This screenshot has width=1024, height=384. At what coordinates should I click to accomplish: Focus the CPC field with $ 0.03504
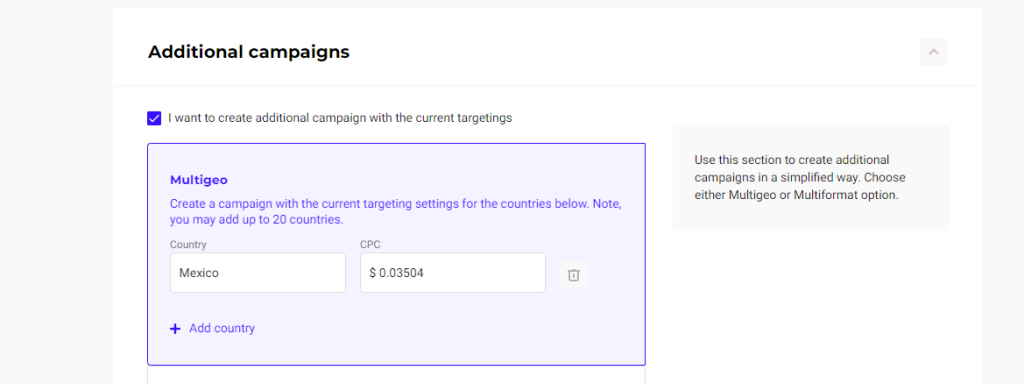pyautogui.click(x=453, y=273)
